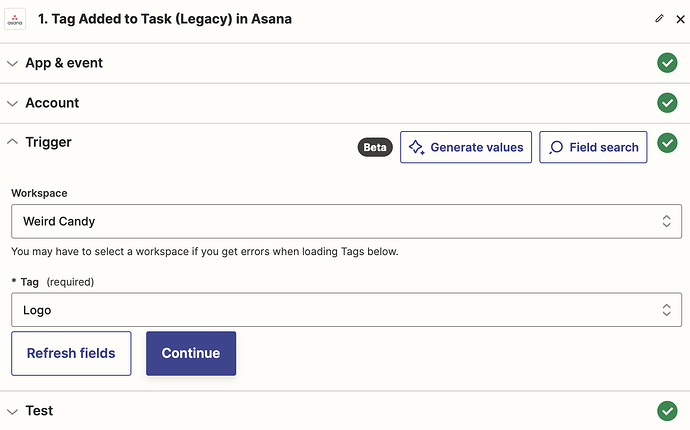Click the green checkmark on App & event row

[667, 63]
